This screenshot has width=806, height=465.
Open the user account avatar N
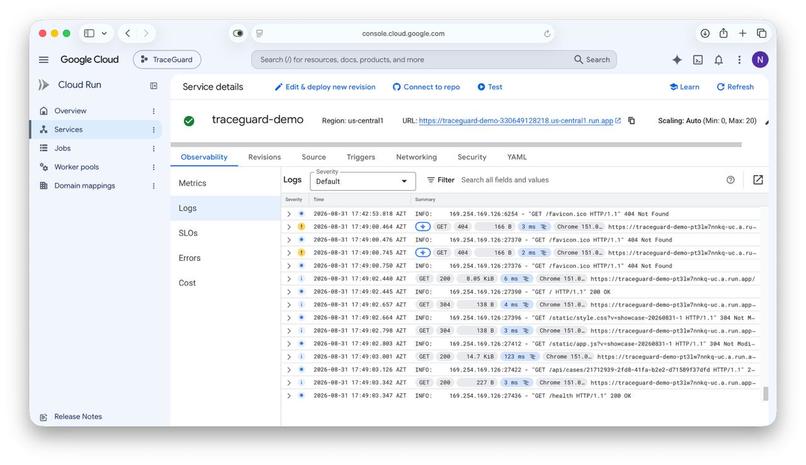(x=760, y=60)
